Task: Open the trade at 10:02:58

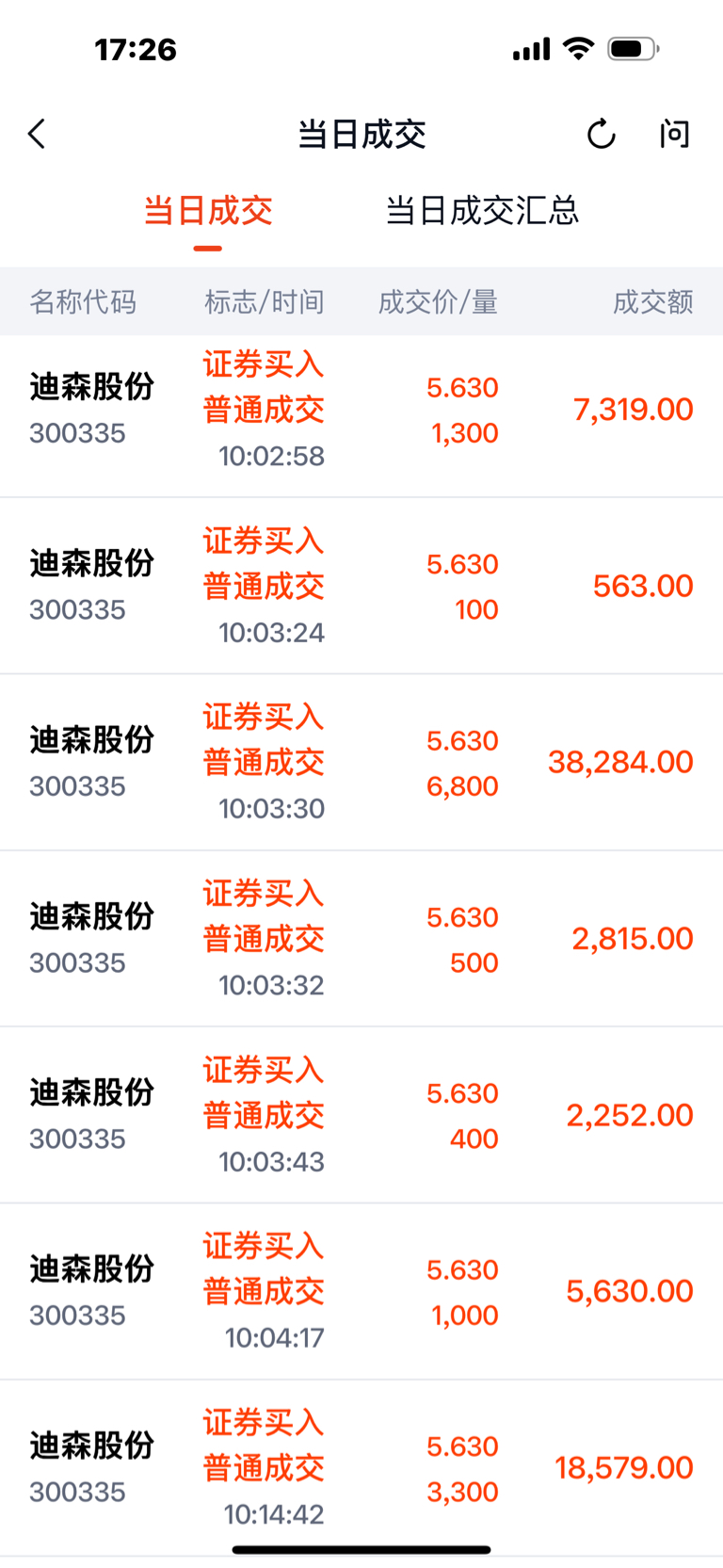Action: (x=361, y=411)
